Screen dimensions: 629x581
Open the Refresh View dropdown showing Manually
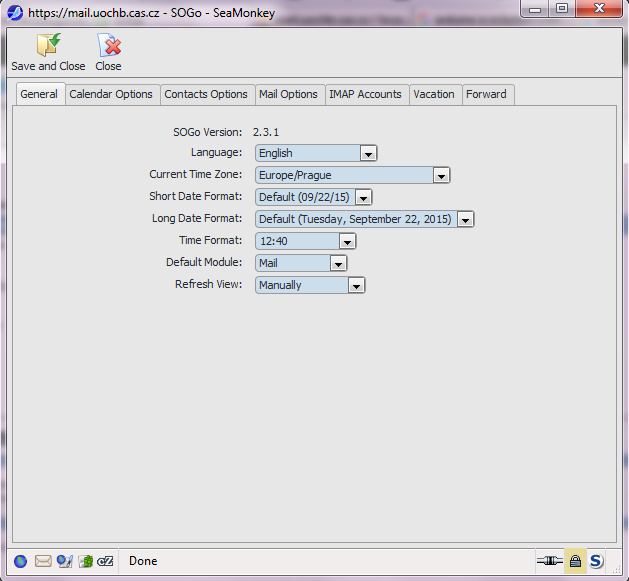310,285
